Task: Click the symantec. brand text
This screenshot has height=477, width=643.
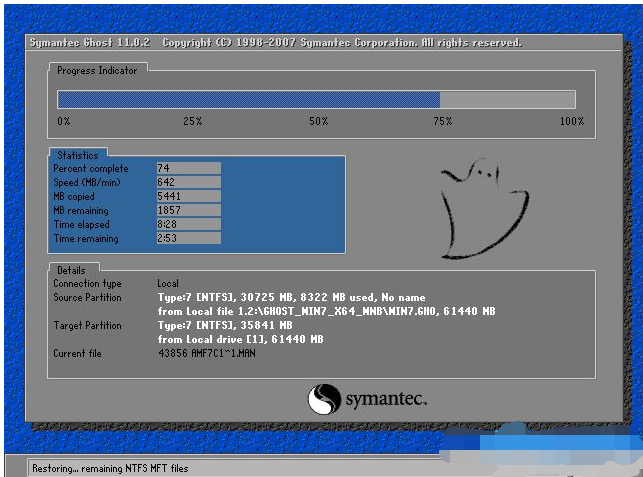Action: click(386, 400)
